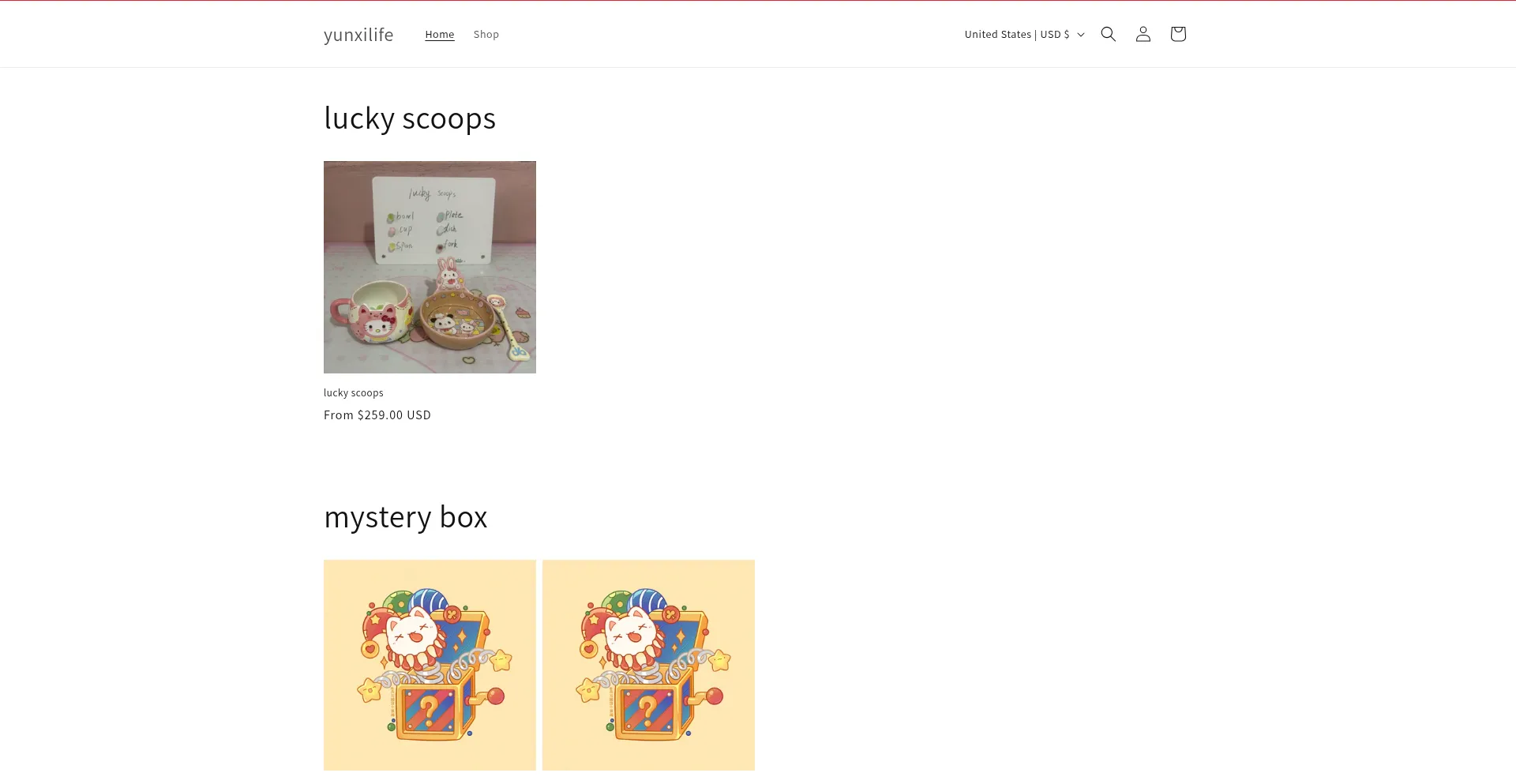The width and height of the screenshot is (1516, 784).
Task: Click the From $259.00 USD price
Action: tap(377, 415)
